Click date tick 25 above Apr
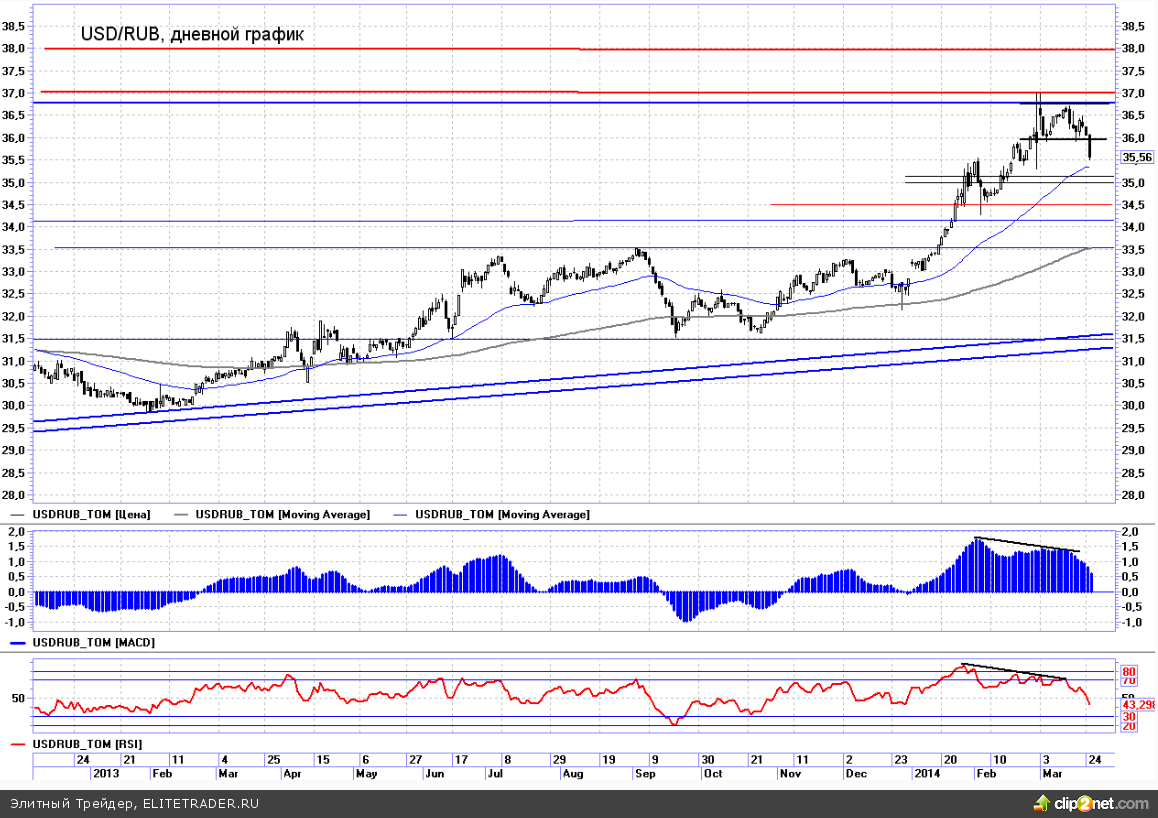Viewport: 1158px width, 818px height. 273,759
